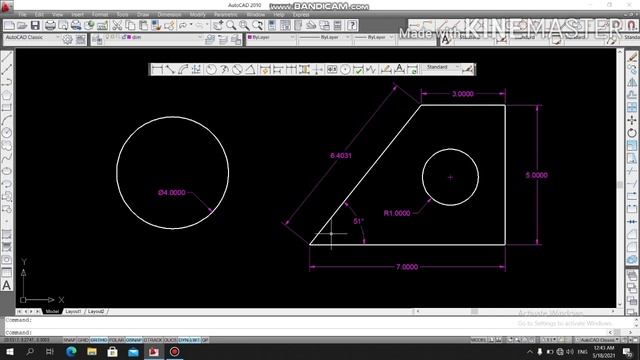Click the Dimension Text Edit icon
The height and width of the screenshot is (360, 640).
point(399,69)
